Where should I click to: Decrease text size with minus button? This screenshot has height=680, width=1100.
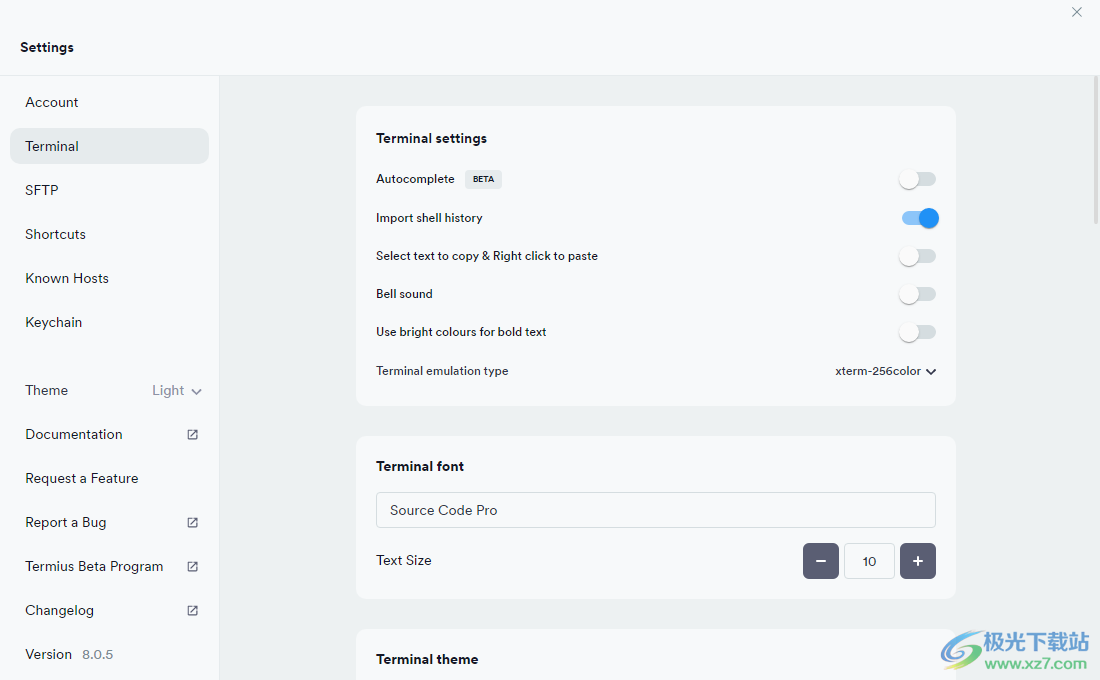point(820,561)
